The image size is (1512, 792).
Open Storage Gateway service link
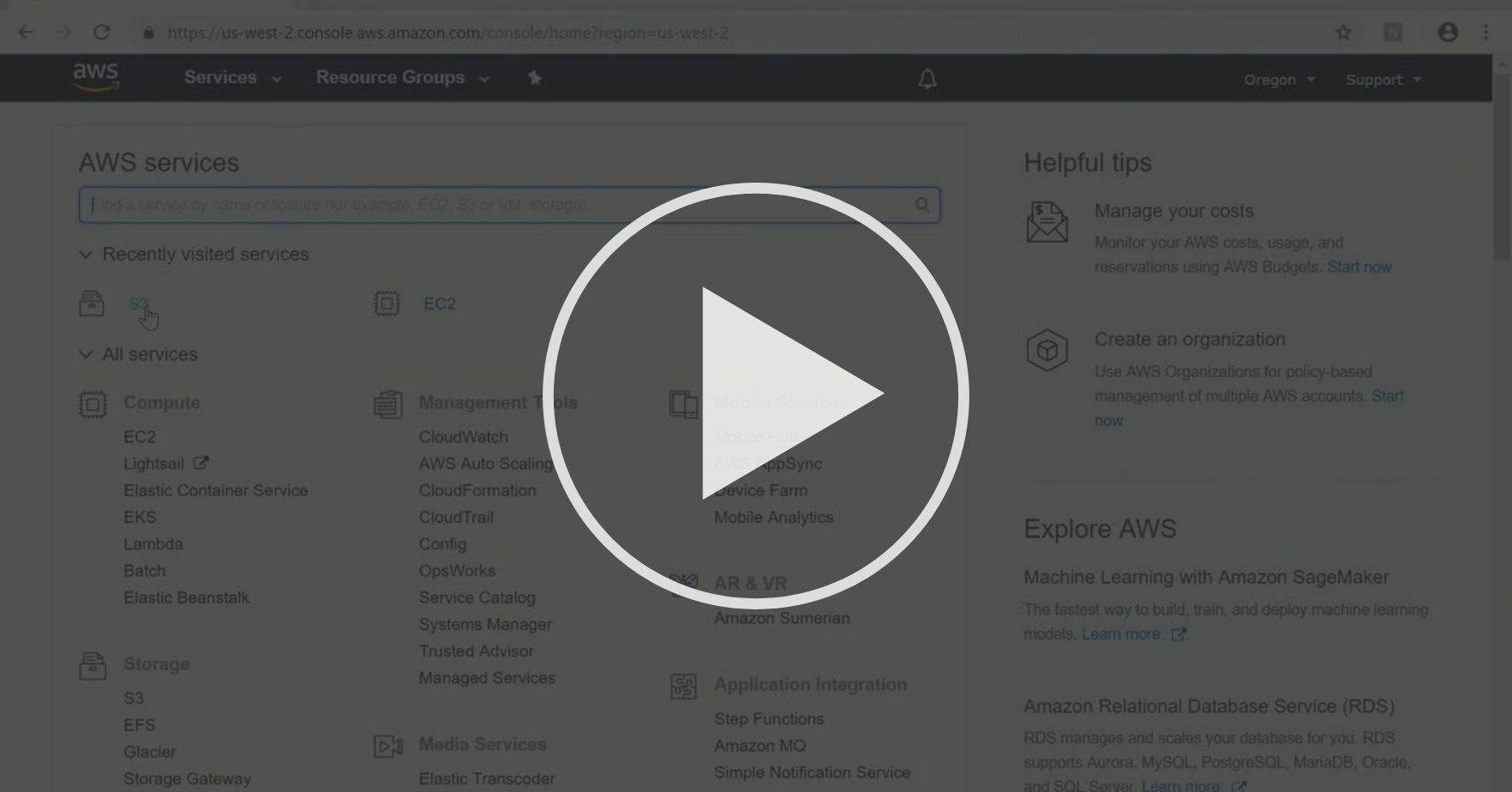pos(187,778)
